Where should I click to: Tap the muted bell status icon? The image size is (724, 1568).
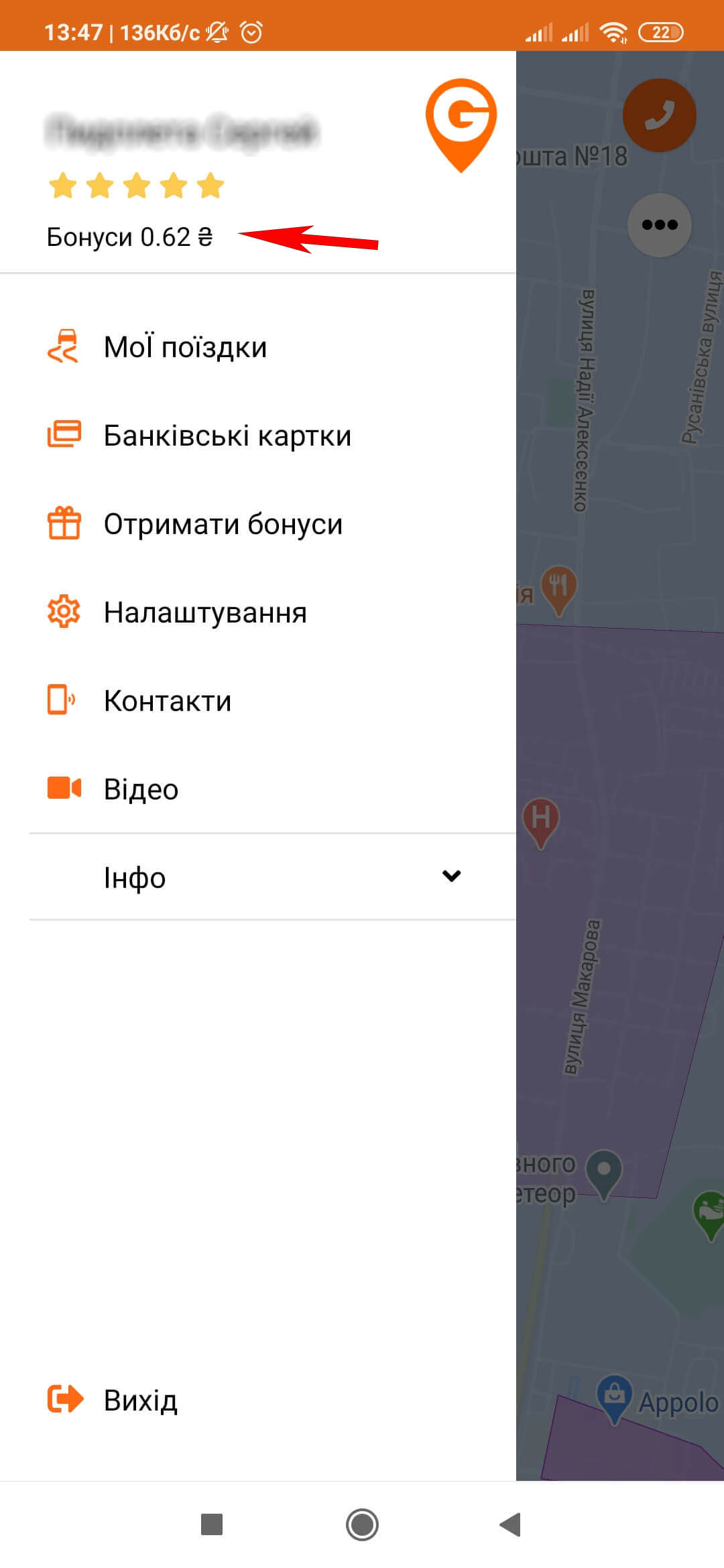[x=217, y=31]
